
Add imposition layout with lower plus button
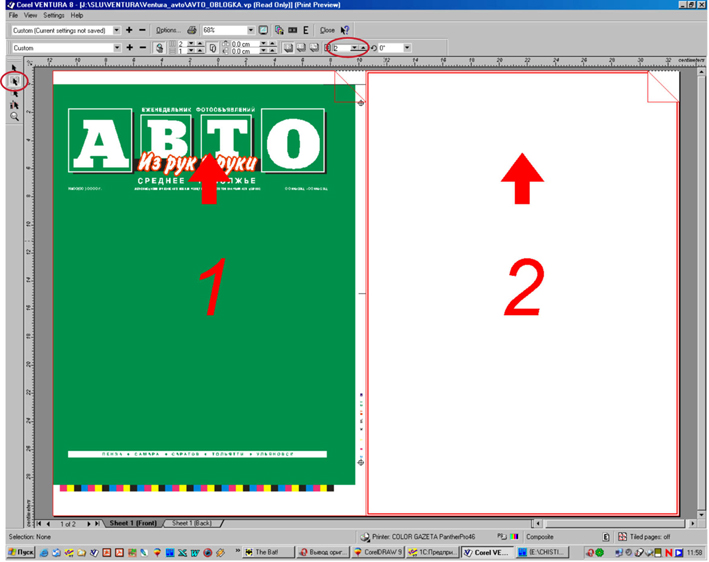coord(129,47)
